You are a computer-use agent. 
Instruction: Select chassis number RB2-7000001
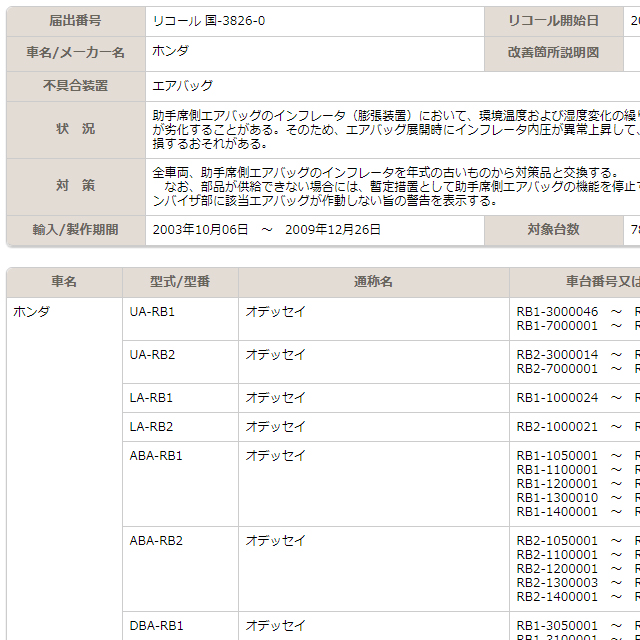pyautogui.click(x=557, y=369)
